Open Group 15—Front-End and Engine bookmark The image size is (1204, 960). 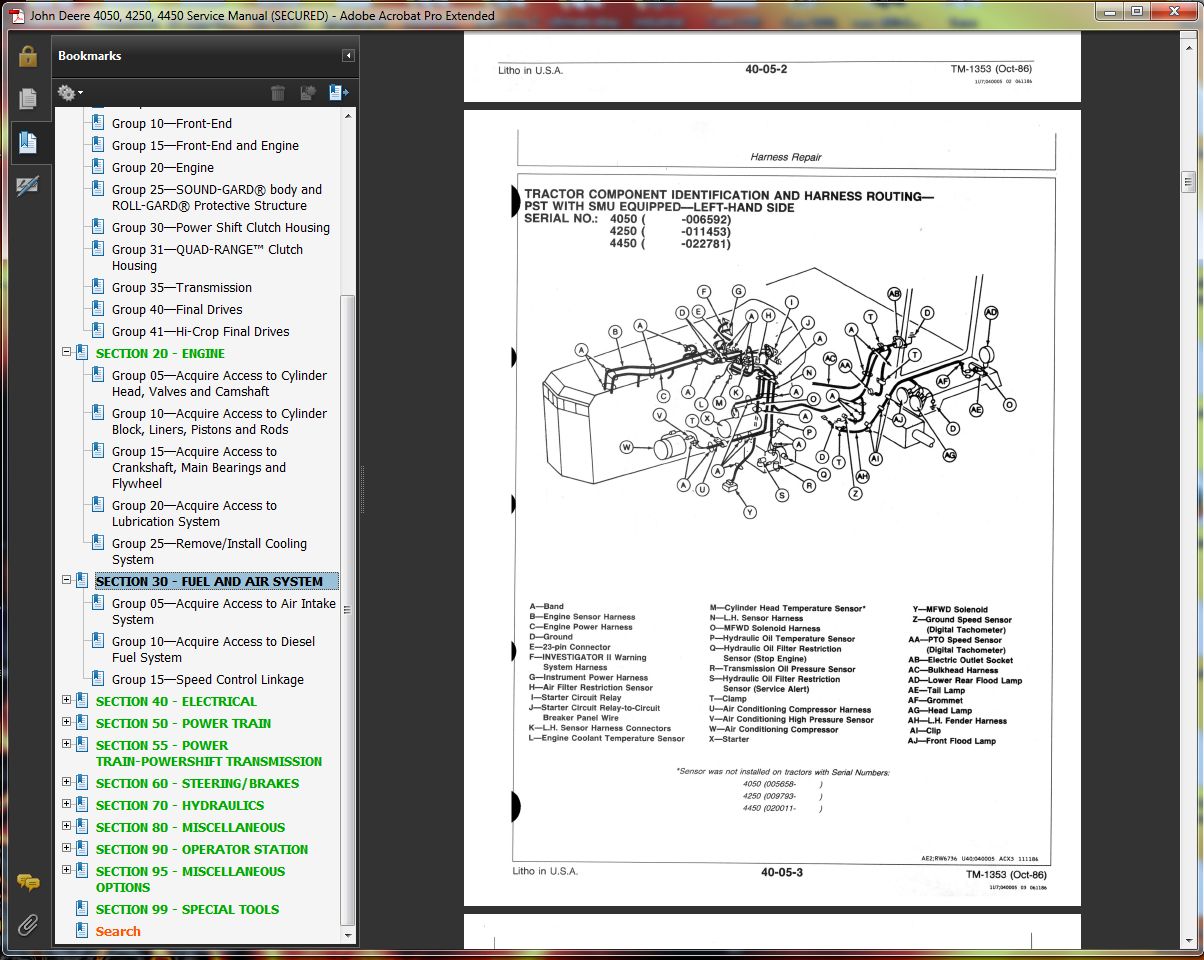(x=205, y=145)
